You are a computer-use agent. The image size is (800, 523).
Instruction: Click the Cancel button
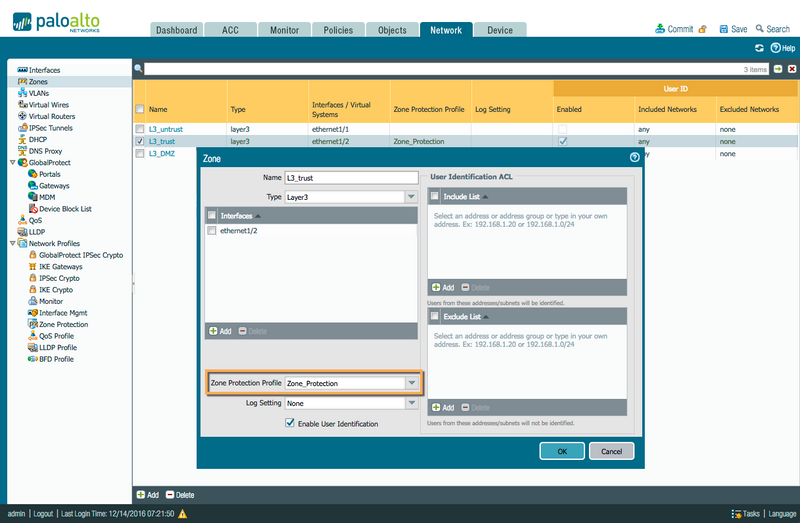611,451
